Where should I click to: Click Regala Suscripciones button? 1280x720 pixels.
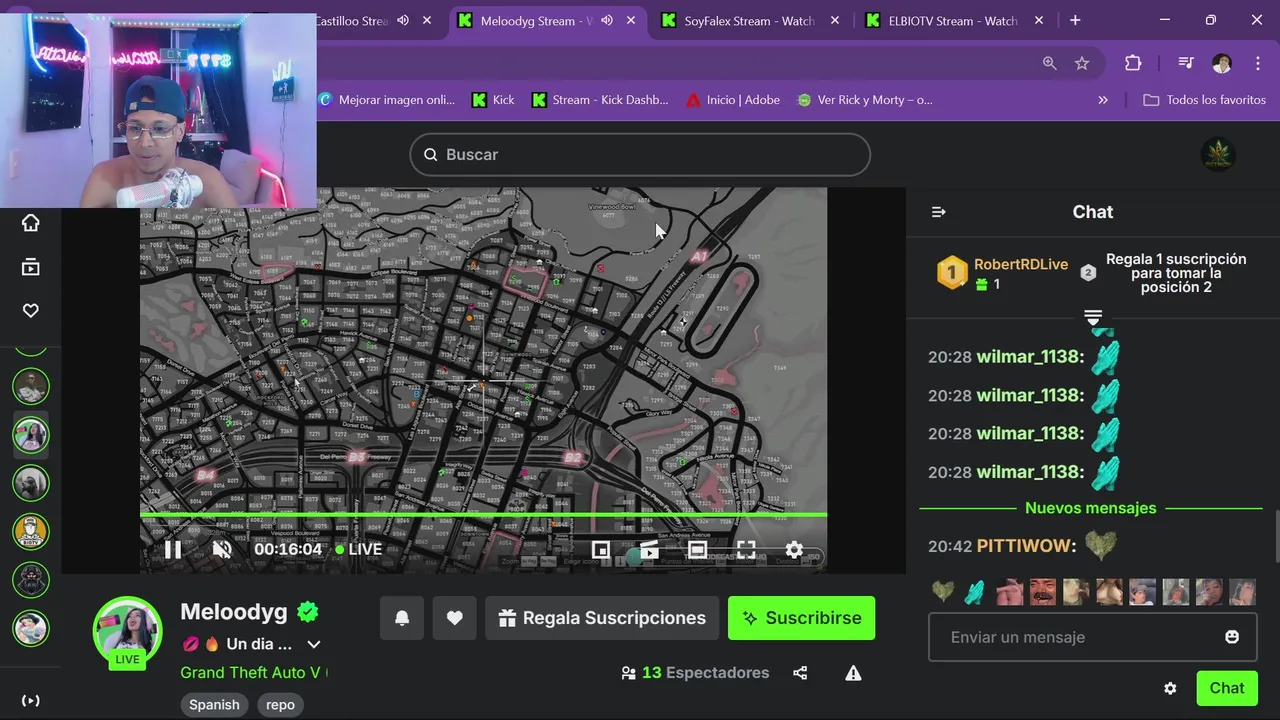(x=602, y=618)
